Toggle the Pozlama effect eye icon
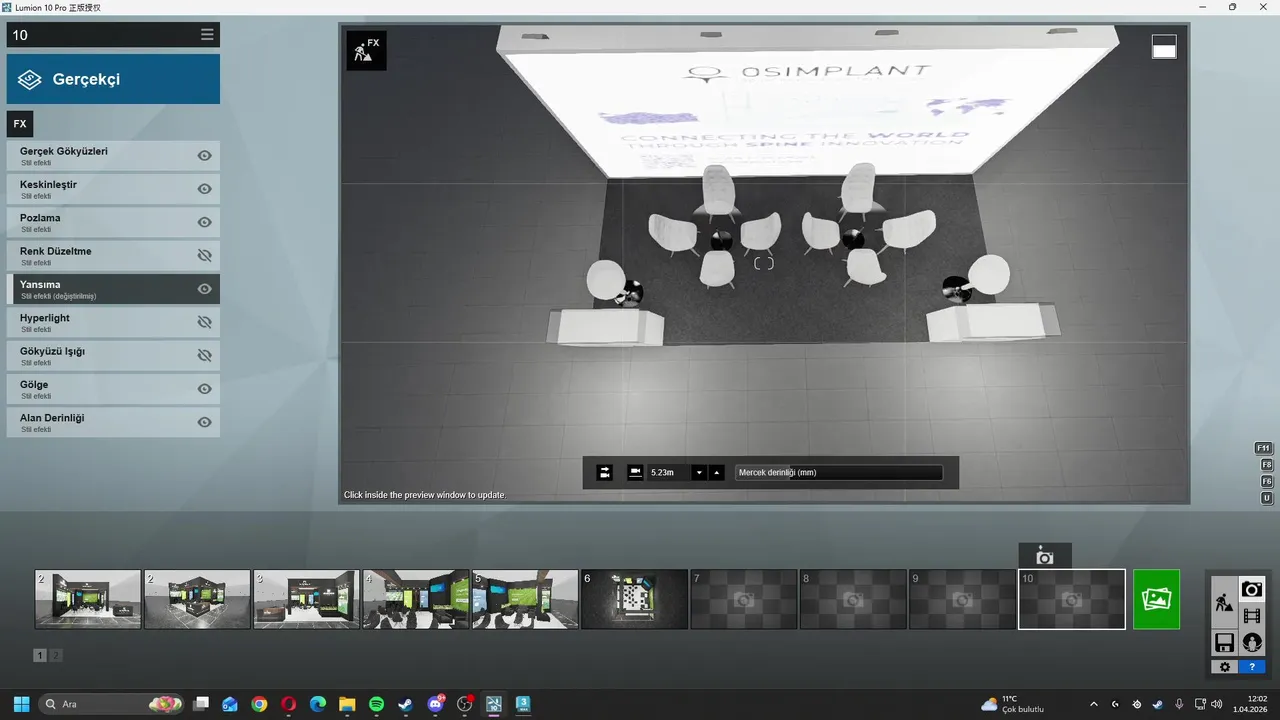 204,222
